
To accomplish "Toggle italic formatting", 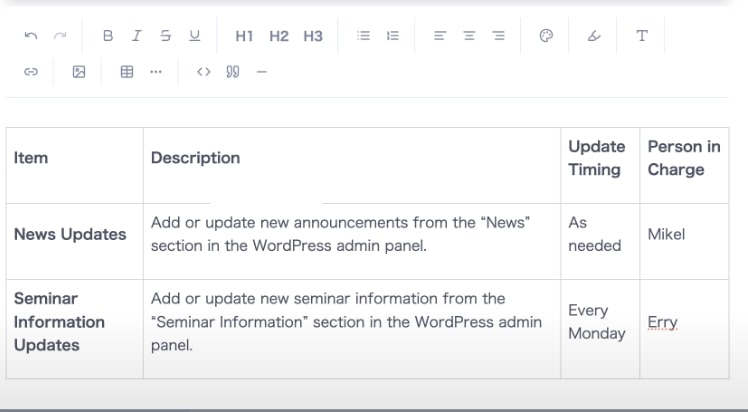I will (x=136, y=36).
